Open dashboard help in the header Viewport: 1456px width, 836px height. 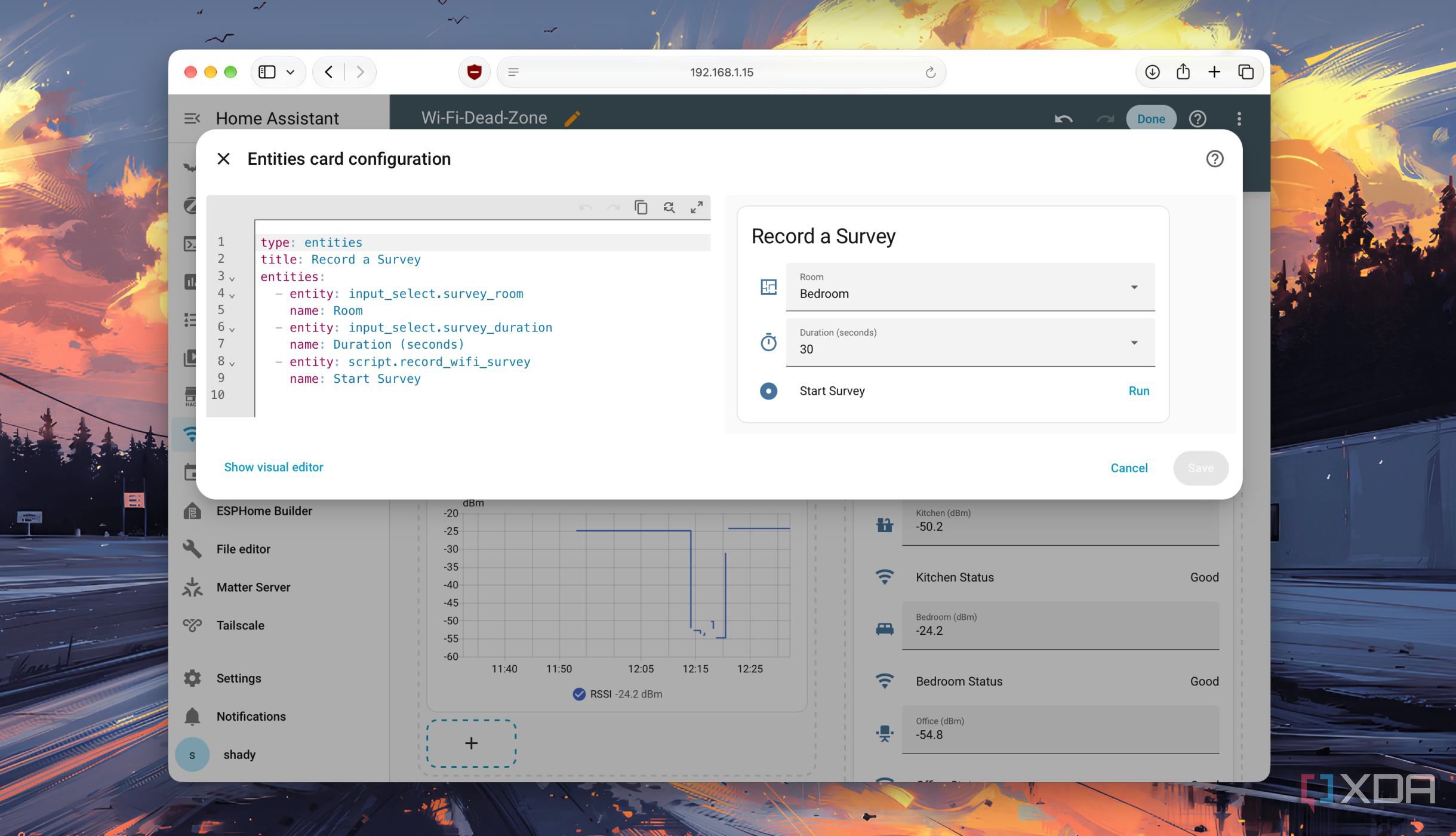tap(1198, 118)
